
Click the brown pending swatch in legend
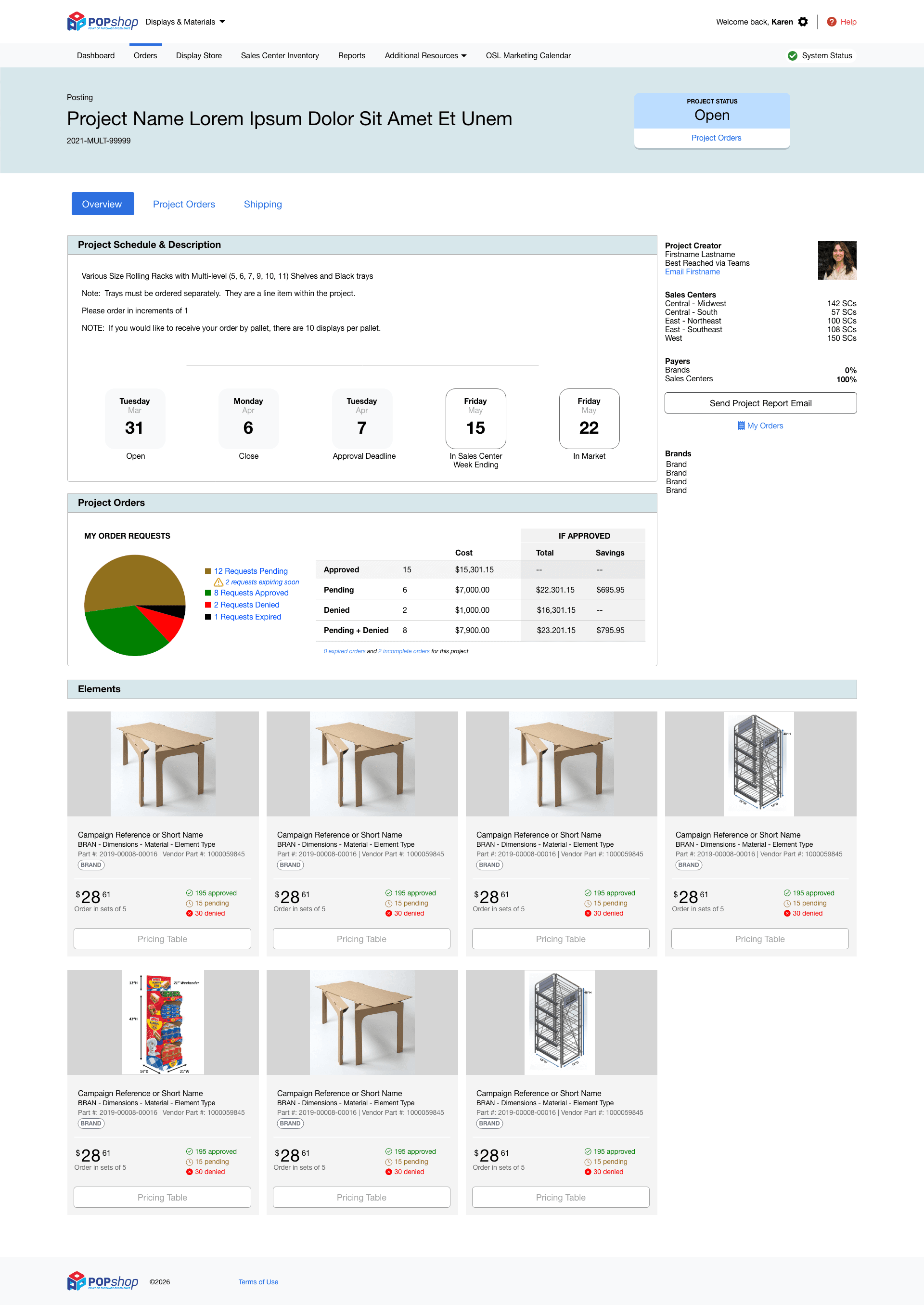(x=208, y=571)
